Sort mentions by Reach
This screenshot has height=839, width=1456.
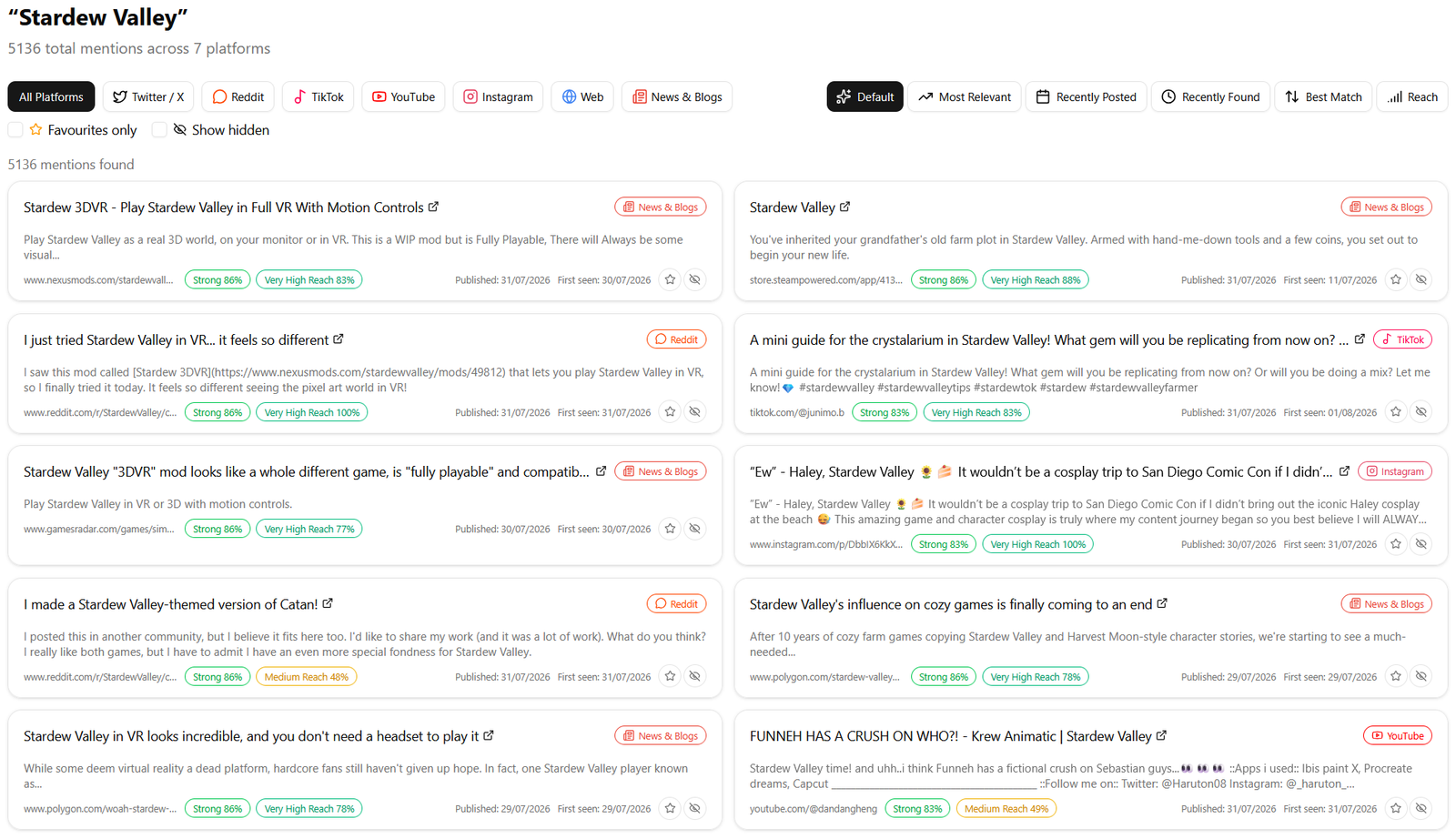click(1412, 96)
